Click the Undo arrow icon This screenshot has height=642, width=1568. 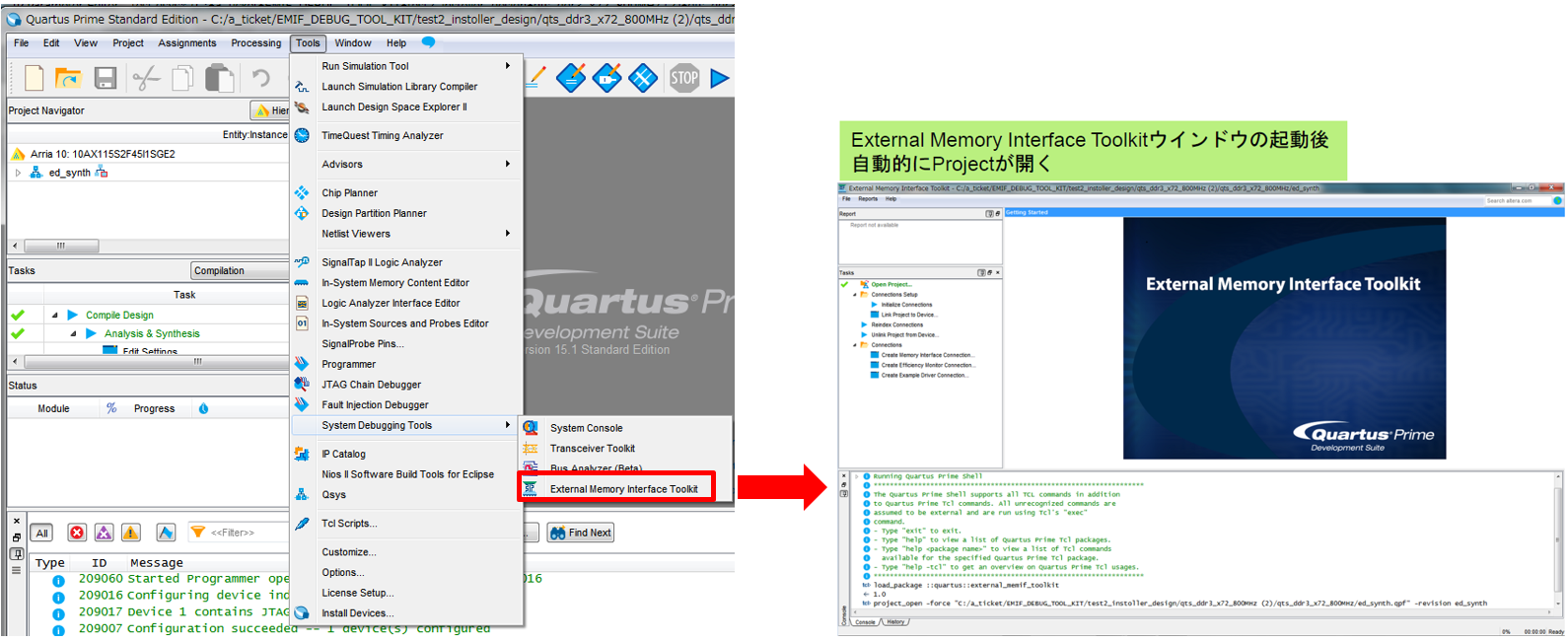260,78
